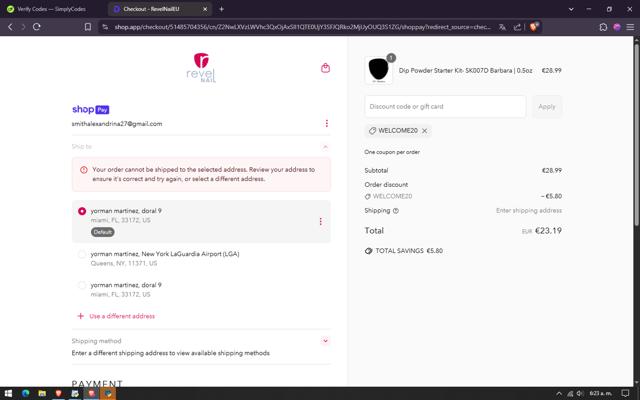Focus the Discount code or gift card field
The image size is (640, 400).
coord(445,107)
